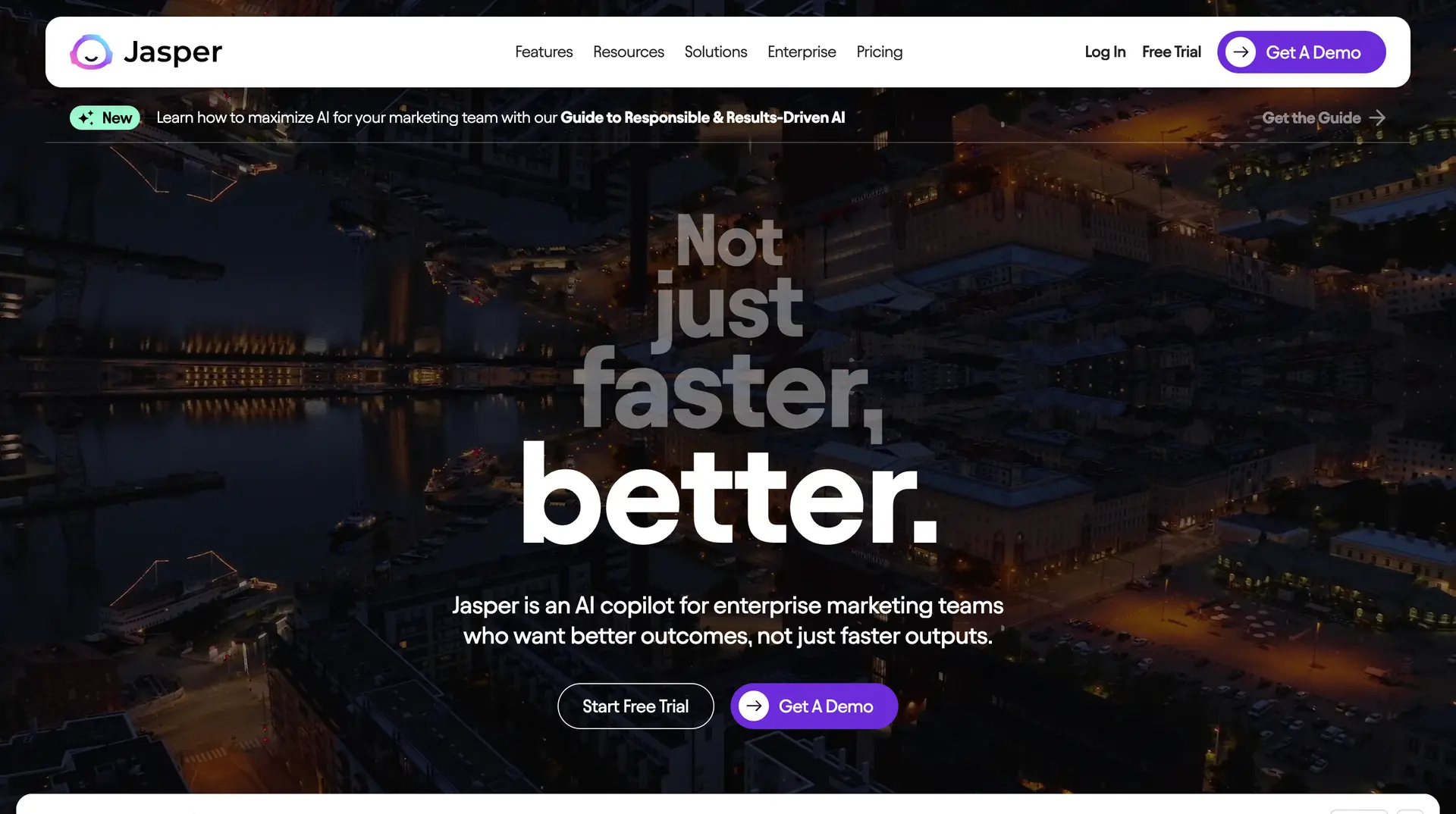The width and height of the screenshot is (1456, 814).
Task: Open the Pricing page
Action: [x=880, y=52]
